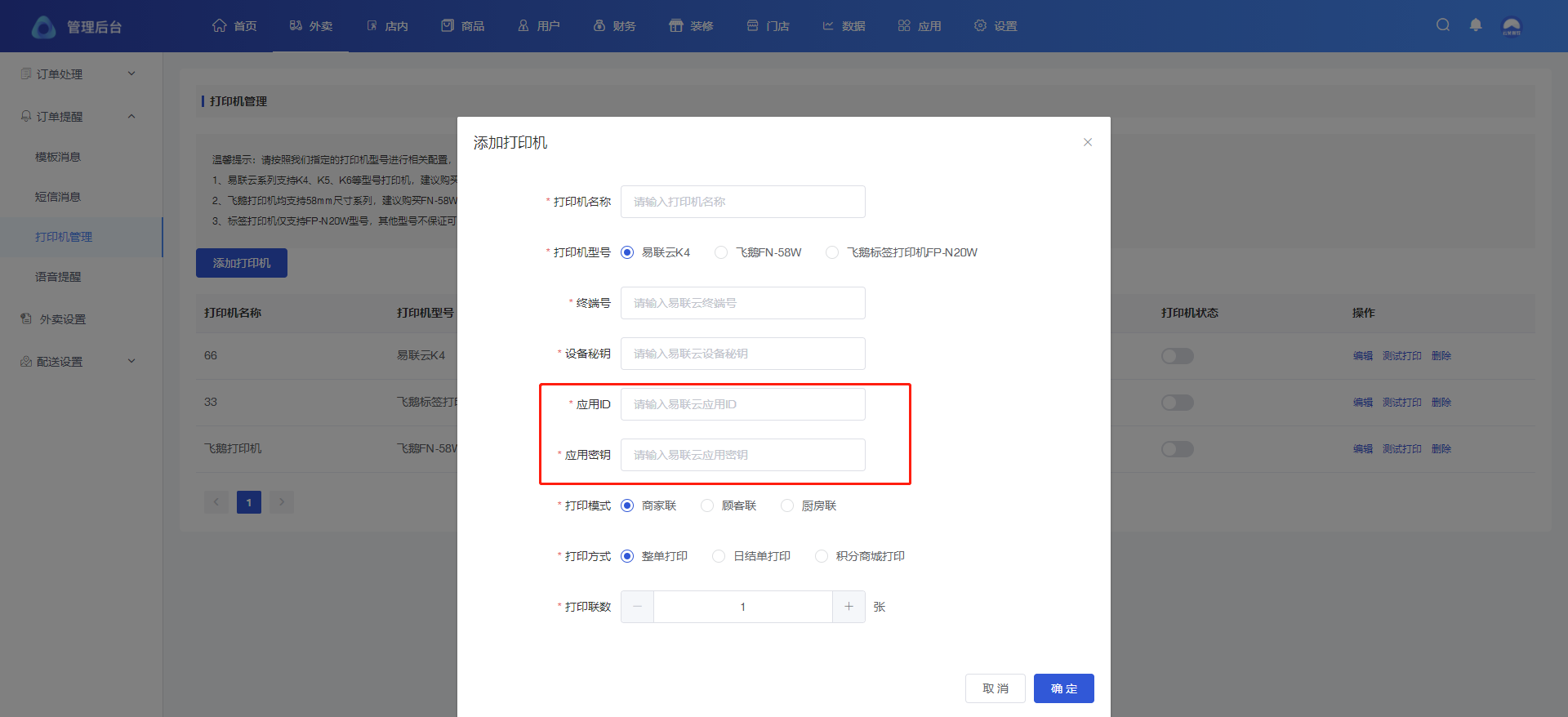Image resolution: width=1568 pixels, height=717 pixels.
Task: Click the user avatar icon
Action: [1512, 27]
